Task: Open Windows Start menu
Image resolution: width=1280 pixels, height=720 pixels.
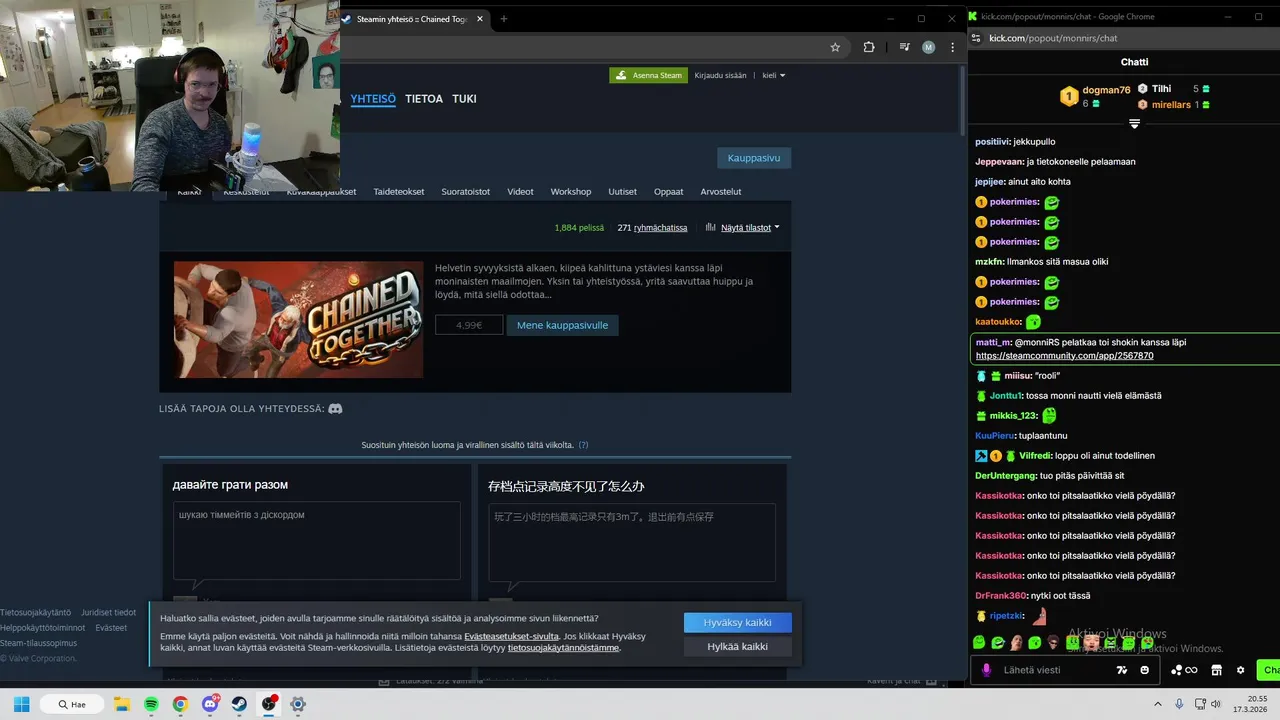Action: [21, 704]
